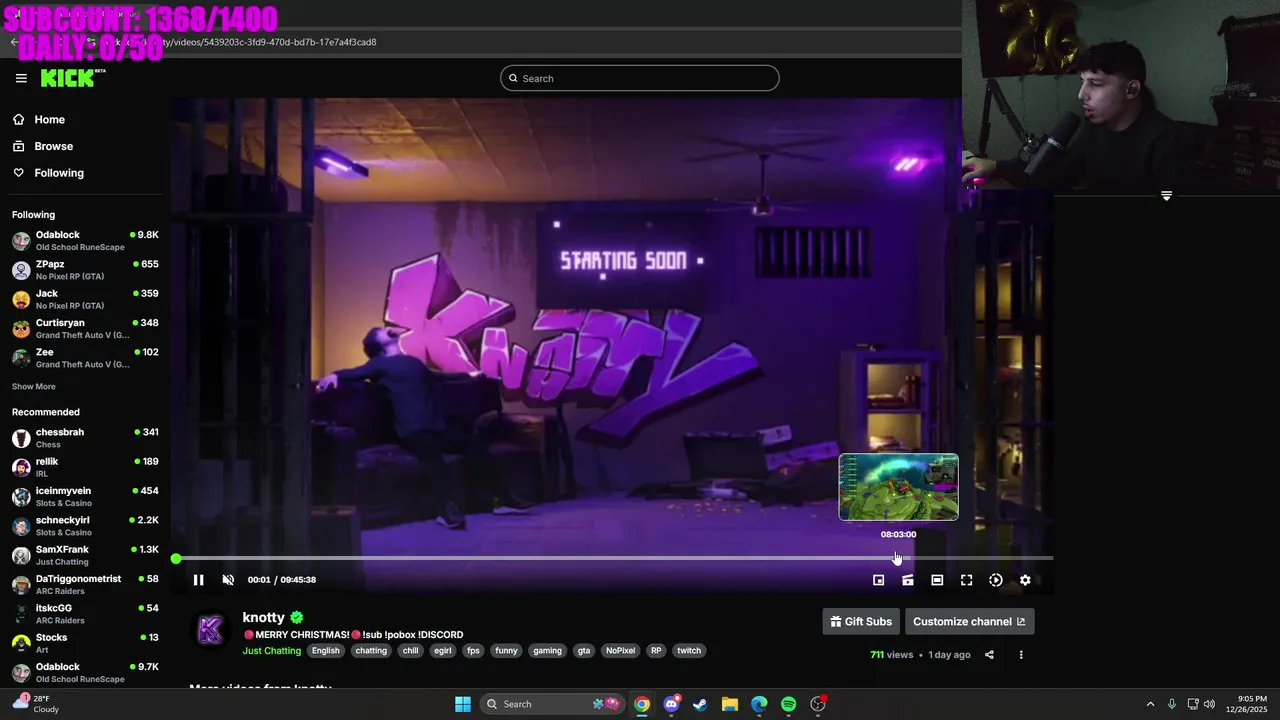Click the video seek bar at 08:03:00

point(898,558)
